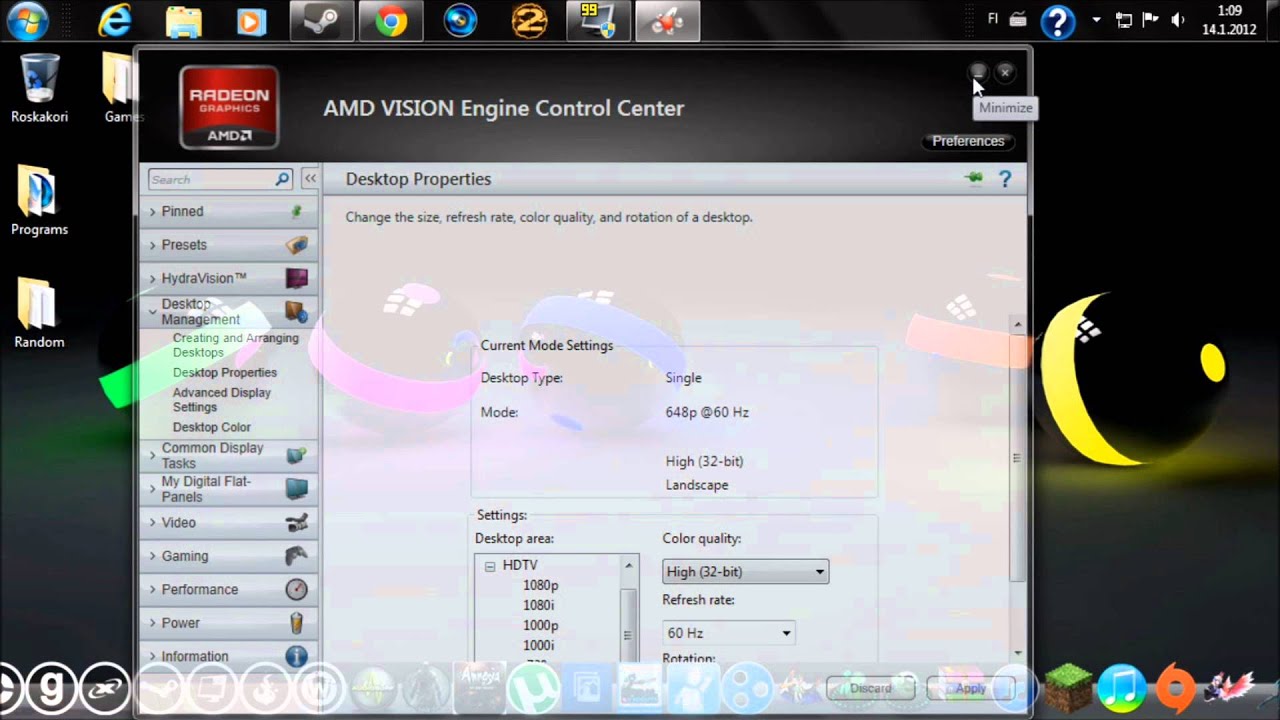Click the My Digital Flat-Panels monitor icon
The image size is (1280, 720).
coord(296,489)
